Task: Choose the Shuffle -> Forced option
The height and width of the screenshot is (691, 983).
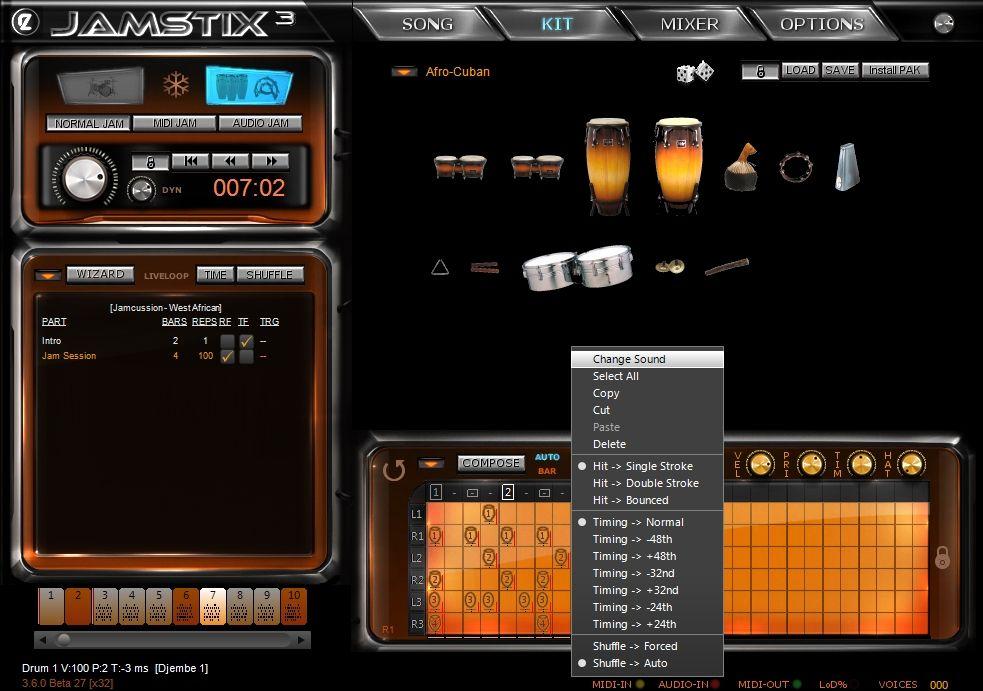Action: tap(634, 646)
